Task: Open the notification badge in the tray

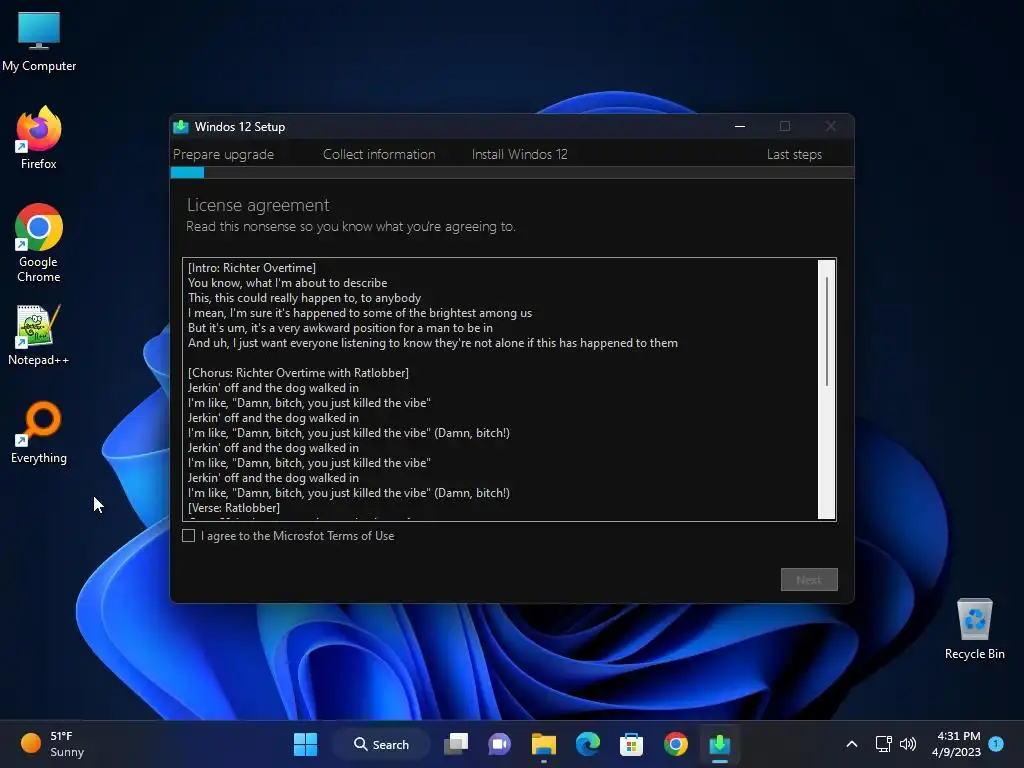Action: click(x=996, y=744)
